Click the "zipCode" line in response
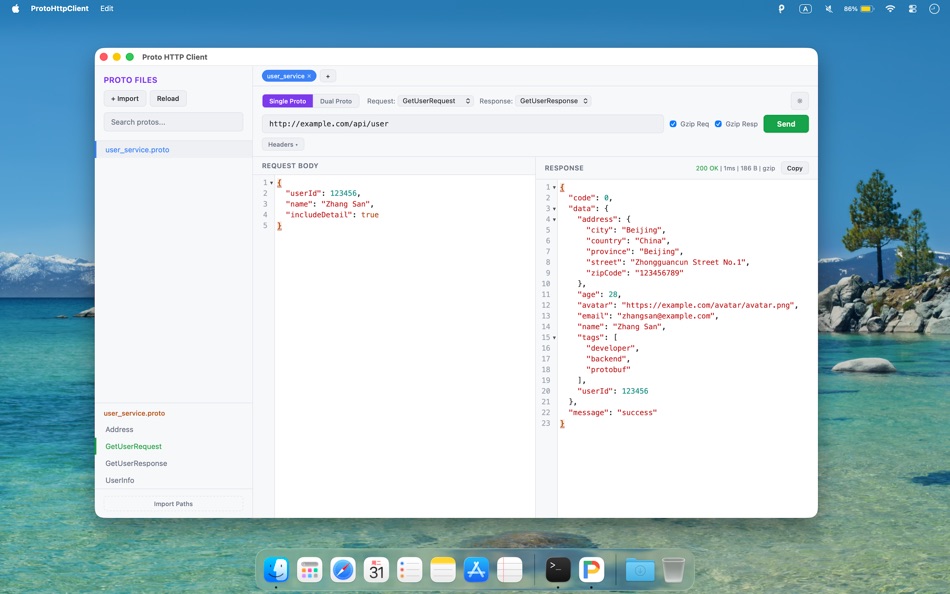The image size is (950, 594). 635,273
